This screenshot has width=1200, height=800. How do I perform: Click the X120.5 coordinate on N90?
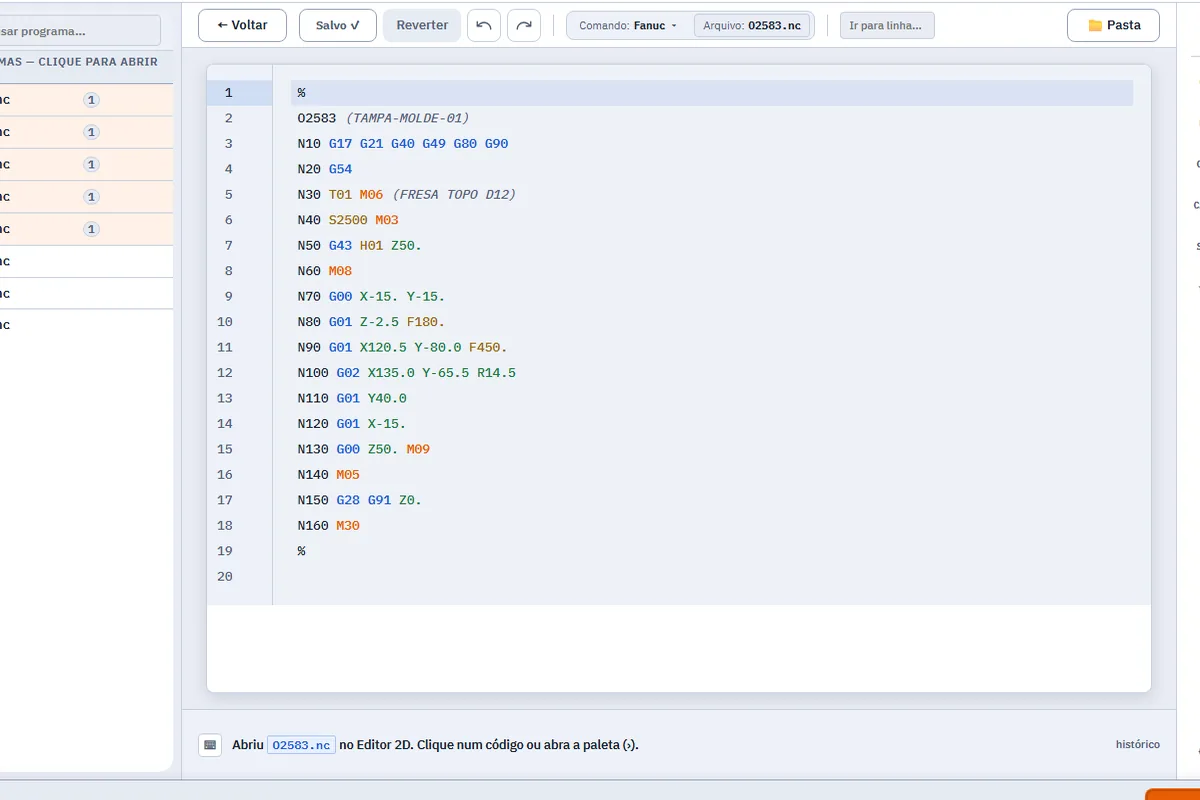[383, 347]
